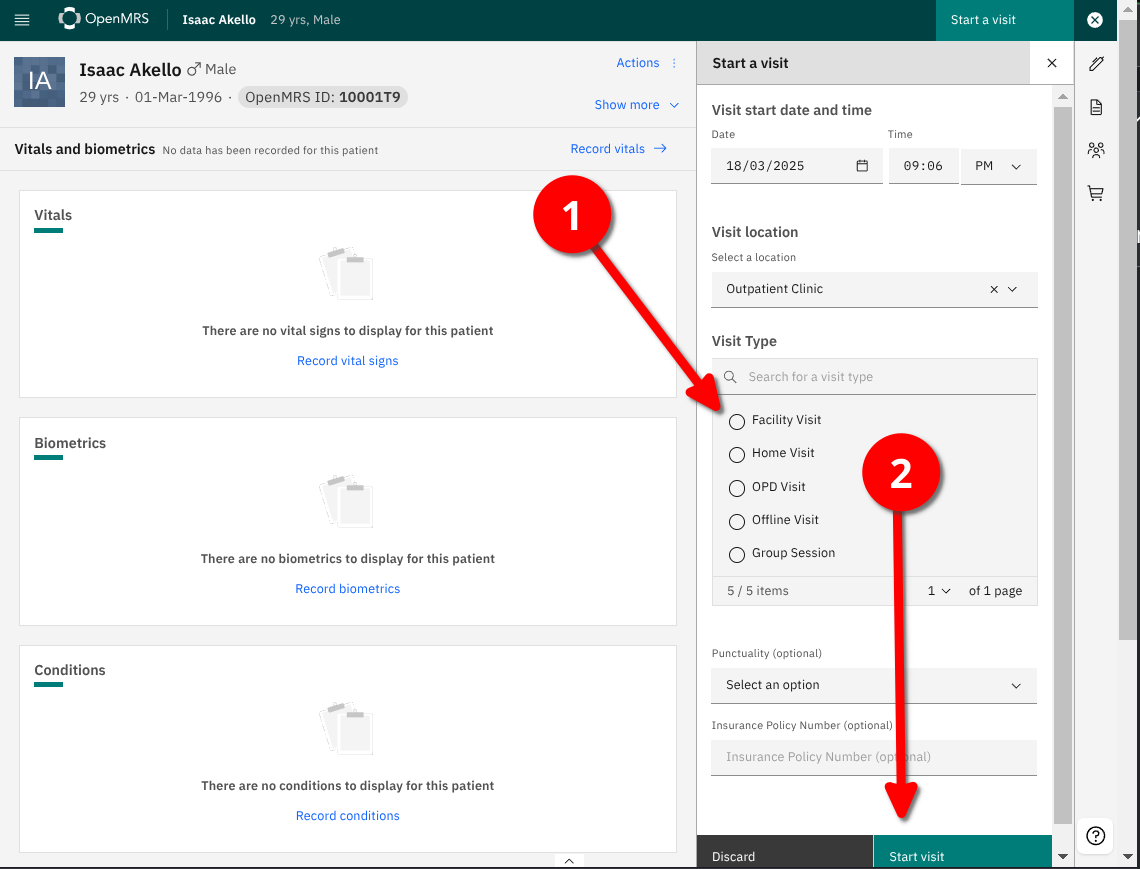Click the help question mark icon
Screen dimensions: 1140x869
[1096, 836]
